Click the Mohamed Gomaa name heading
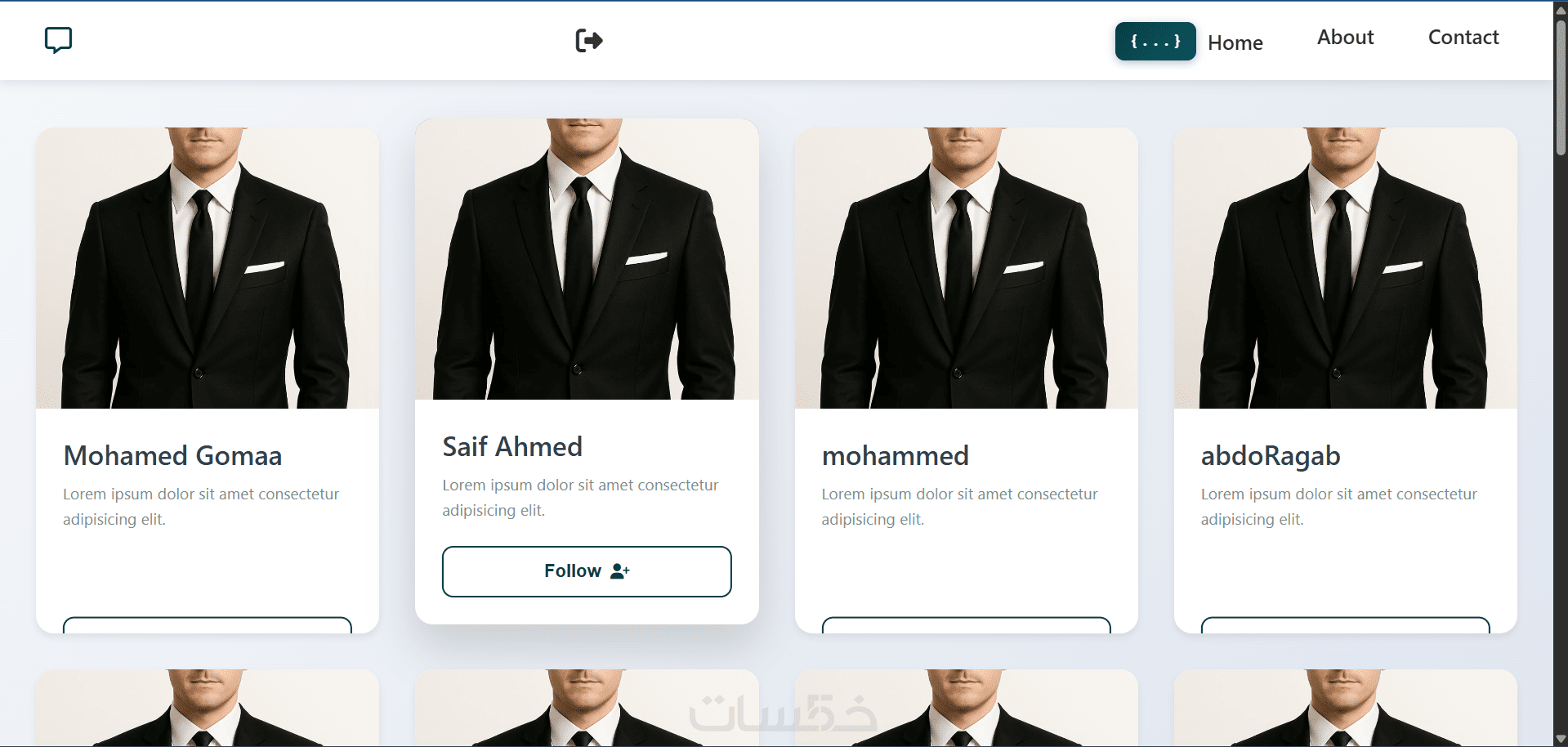Viewport: 1568px width, 747px height. [x=172, y=456]
